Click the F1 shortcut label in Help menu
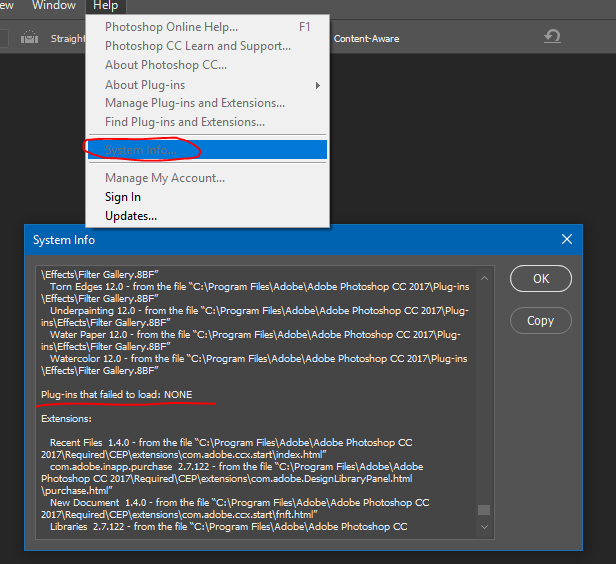 (x=304, y=27)
